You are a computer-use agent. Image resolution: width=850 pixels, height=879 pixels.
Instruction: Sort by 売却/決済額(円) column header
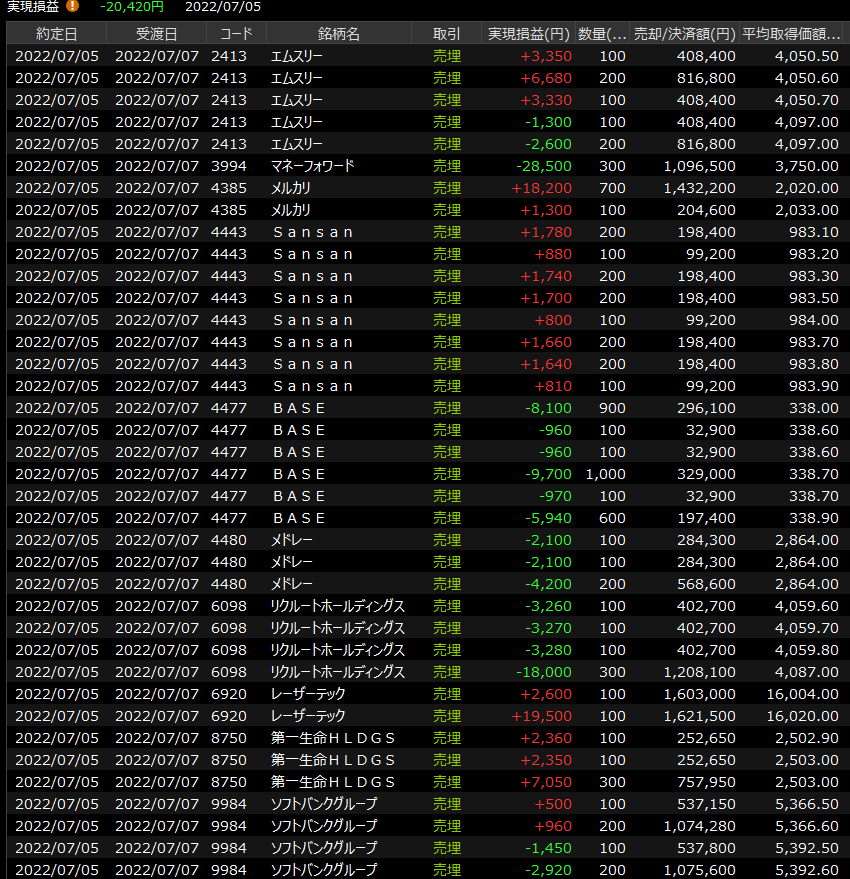(x=685, y=34)
